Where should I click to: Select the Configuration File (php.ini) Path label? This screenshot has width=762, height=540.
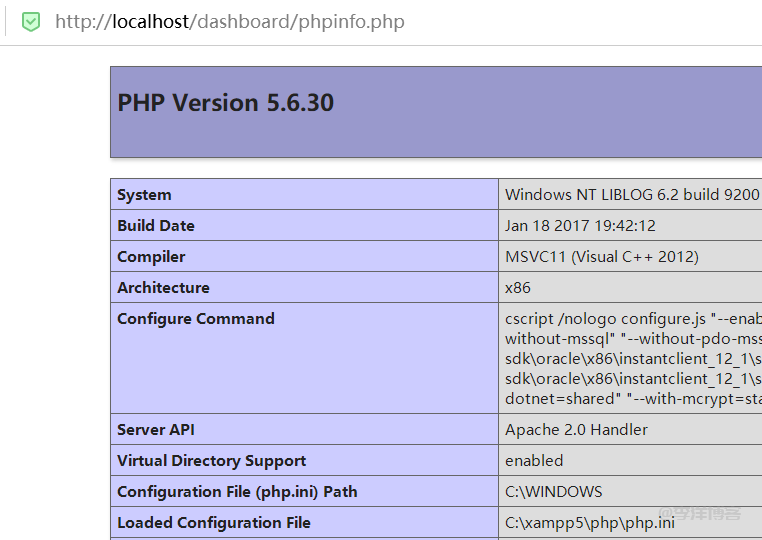coord(237,492)
